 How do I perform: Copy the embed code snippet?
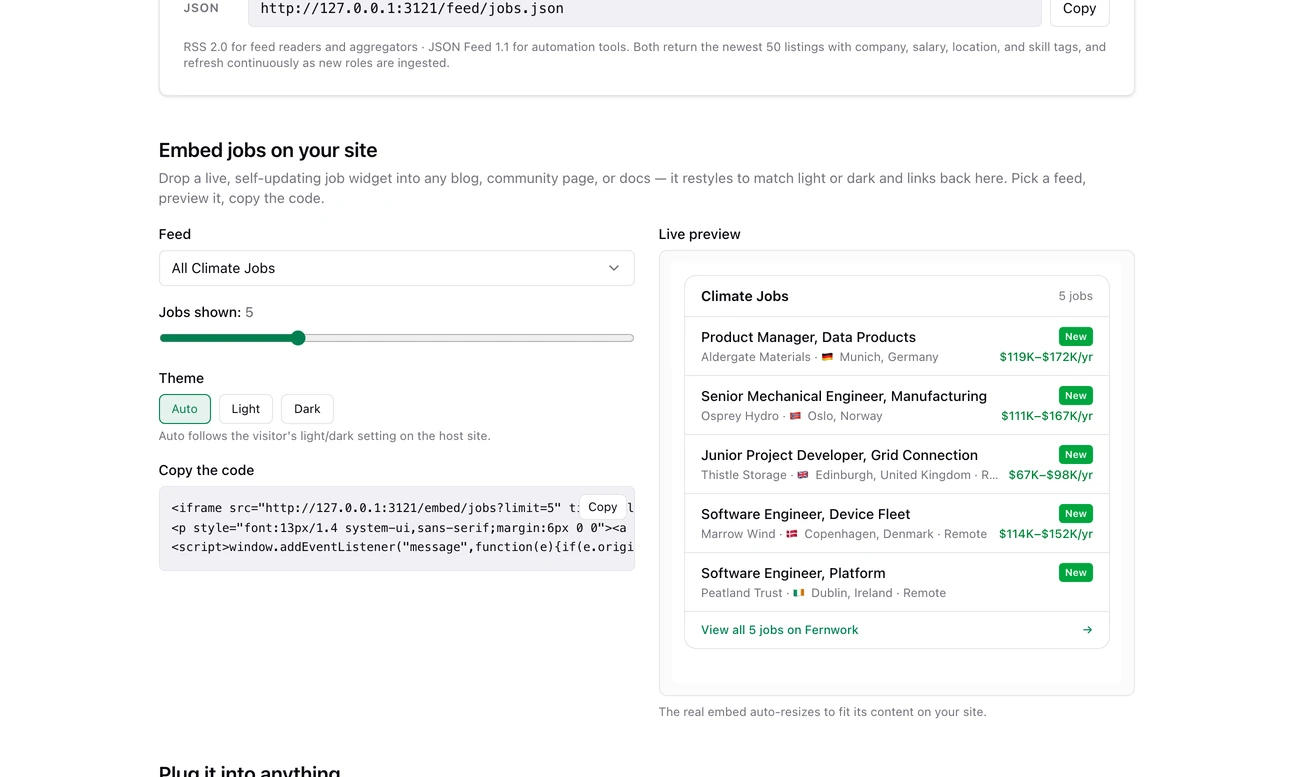click(x=602, y=507)
